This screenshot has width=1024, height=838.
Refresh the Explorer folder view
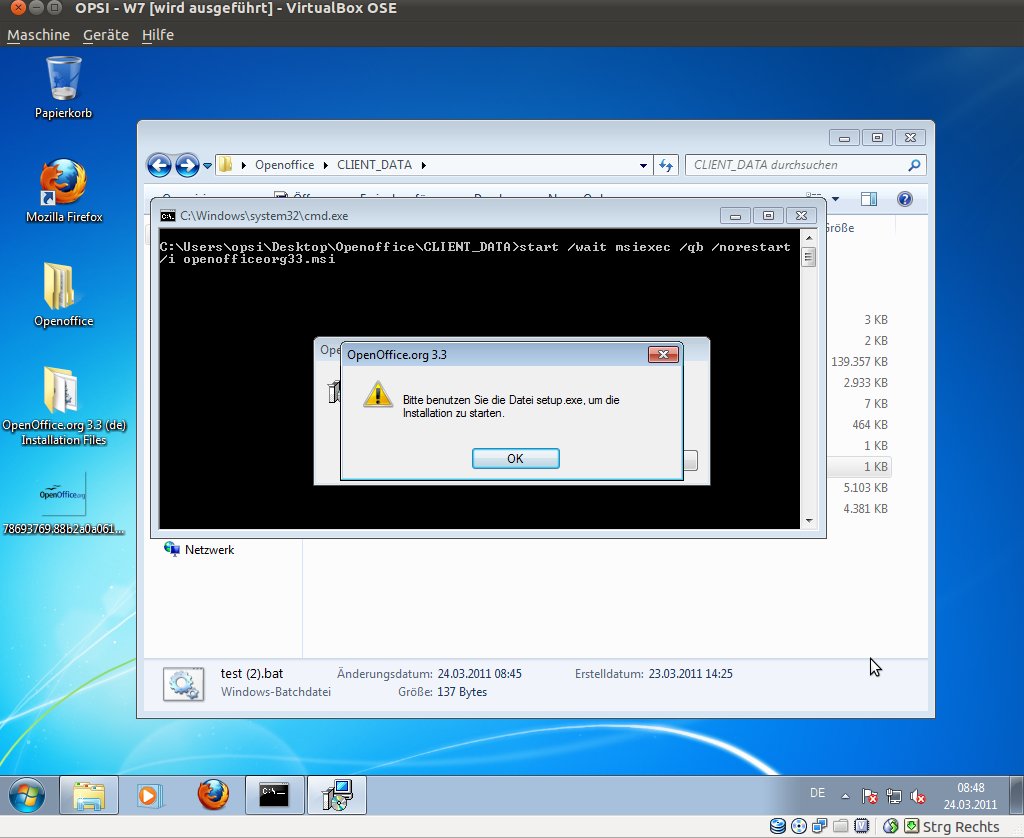pos(665,165)
